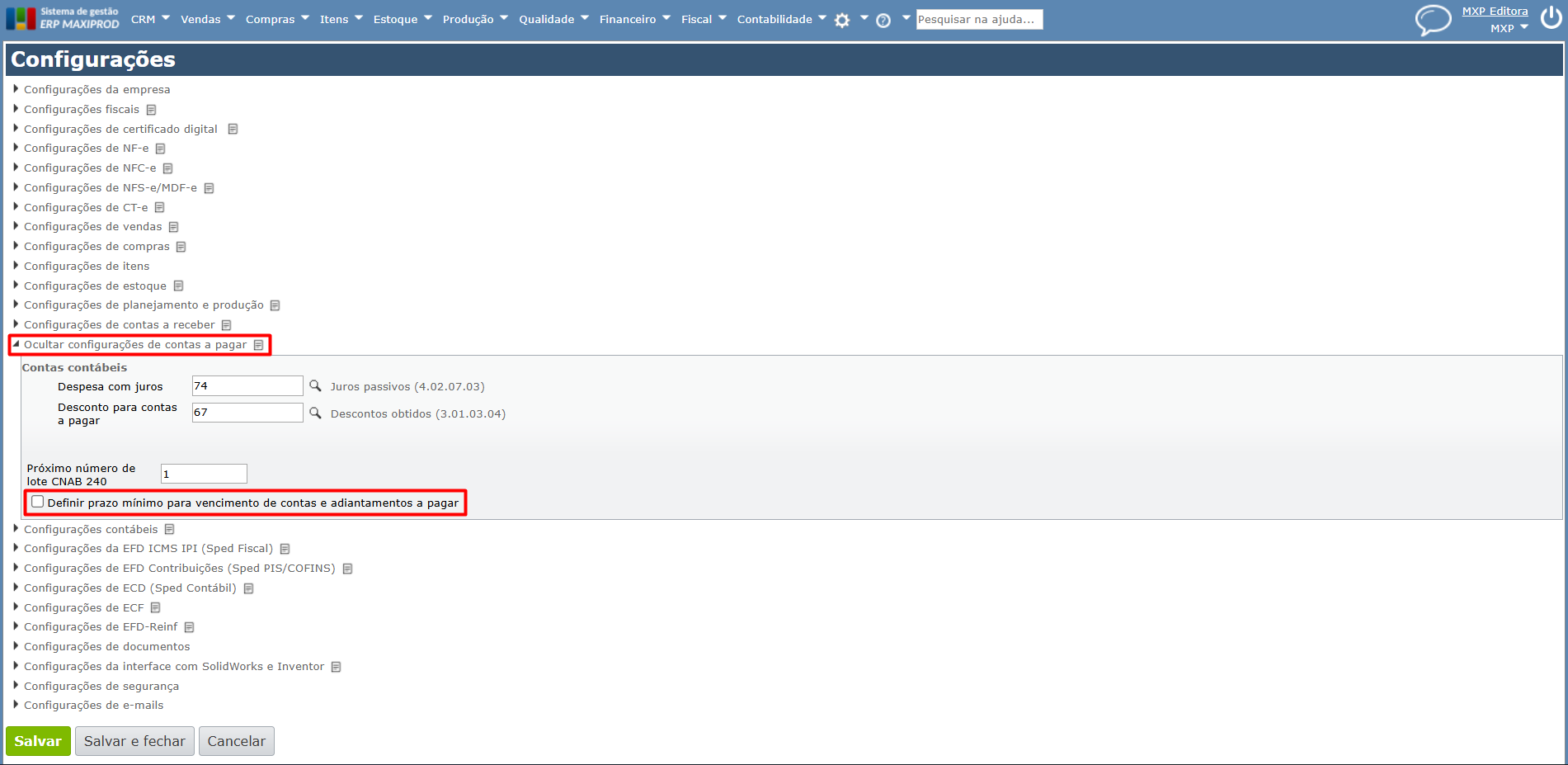Open help document icon for Configurações fiscais
The width and height of the screenshot is (1568, 765).
click(x=151, y=110)
